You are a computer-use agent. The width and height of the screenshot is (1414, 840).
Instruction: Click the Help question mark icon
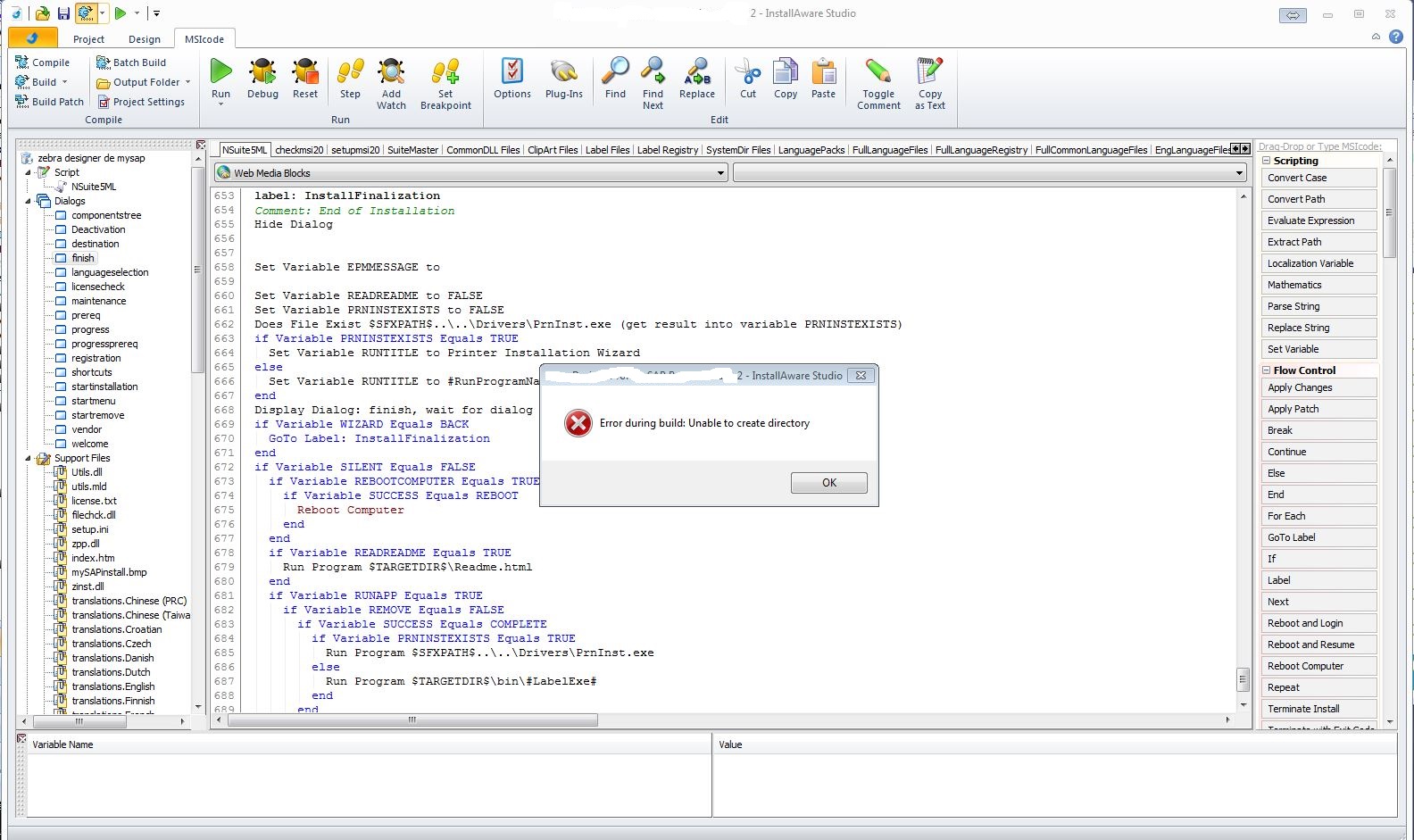coord(1396,37)
